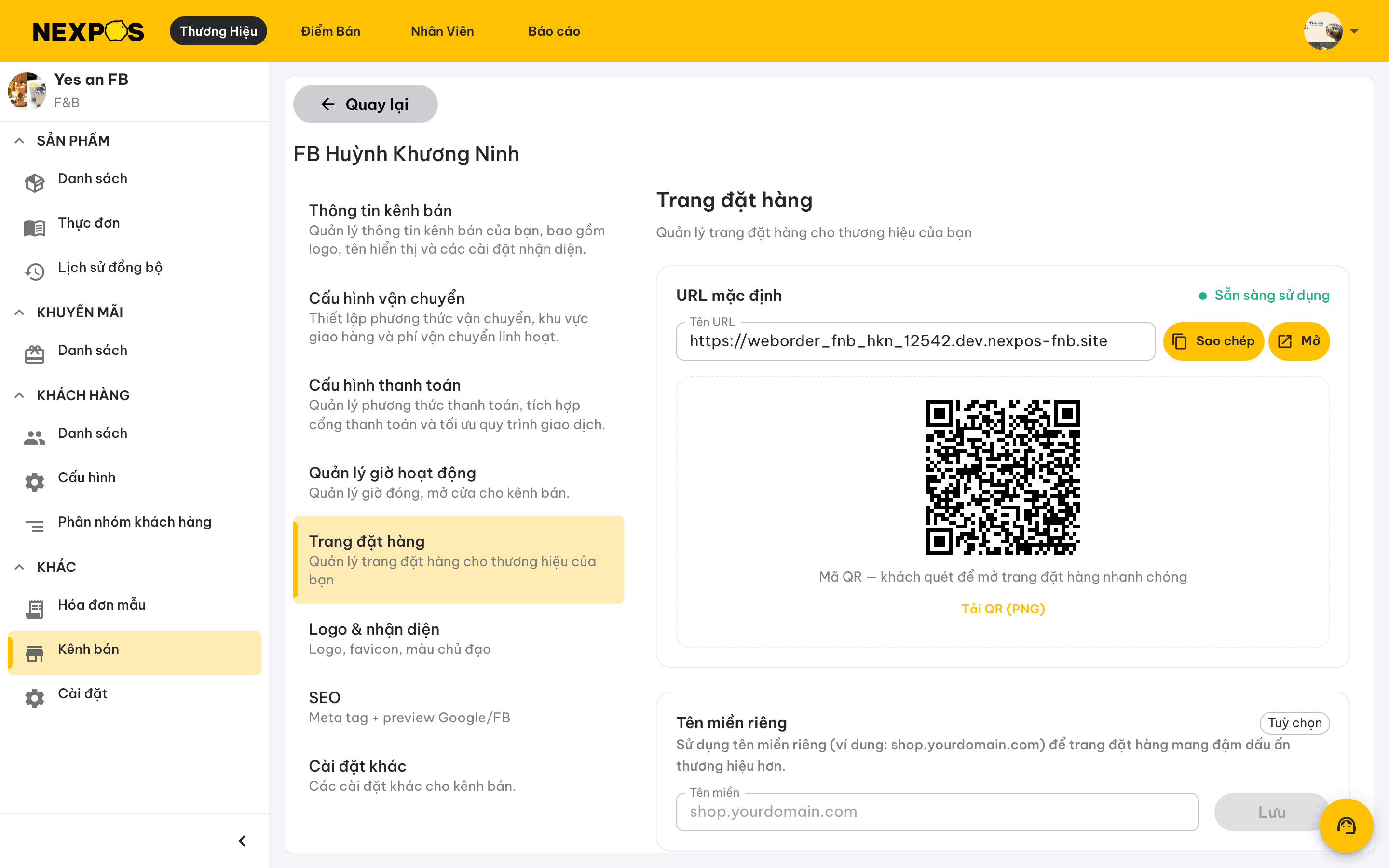Open Logo & nhận diện settings

tap(458, 638)
